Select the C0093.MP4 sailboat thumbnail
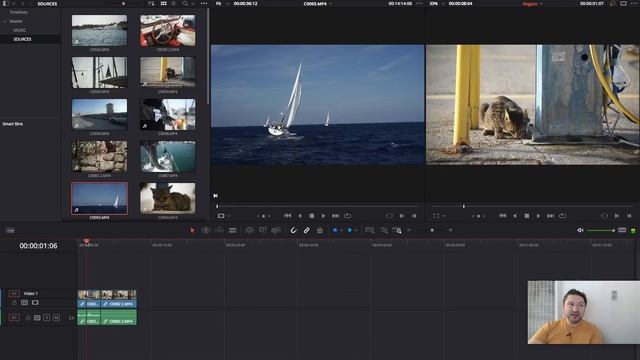Screen dimensions: 640x360 pyautogui.click(x=99, y=198)
